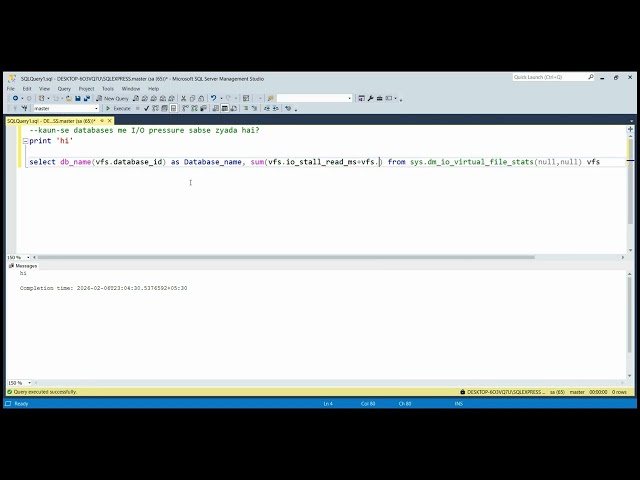The height and width of the screenshot is (480, 640).
Task: Click the editor horizontal scrollbar thumb
Action: tap(286, 258)
